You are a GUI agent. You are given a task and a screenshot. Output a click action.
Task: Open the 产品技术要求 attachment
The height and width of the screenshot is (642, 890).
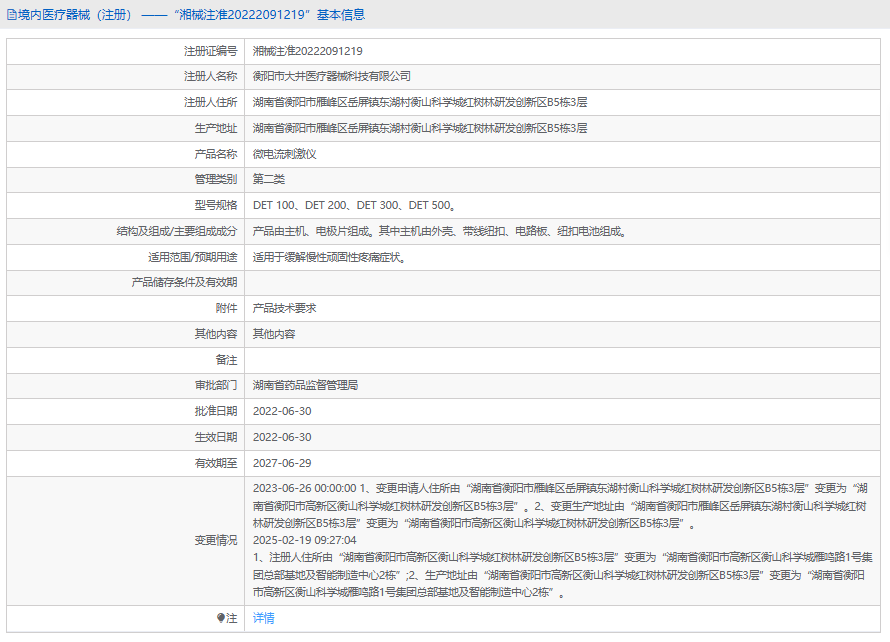pos(284,308)
